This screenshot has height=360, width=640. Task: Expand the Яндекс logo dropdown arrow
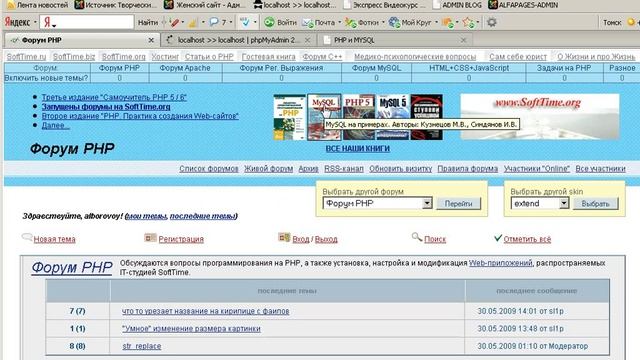click(35, 22)
